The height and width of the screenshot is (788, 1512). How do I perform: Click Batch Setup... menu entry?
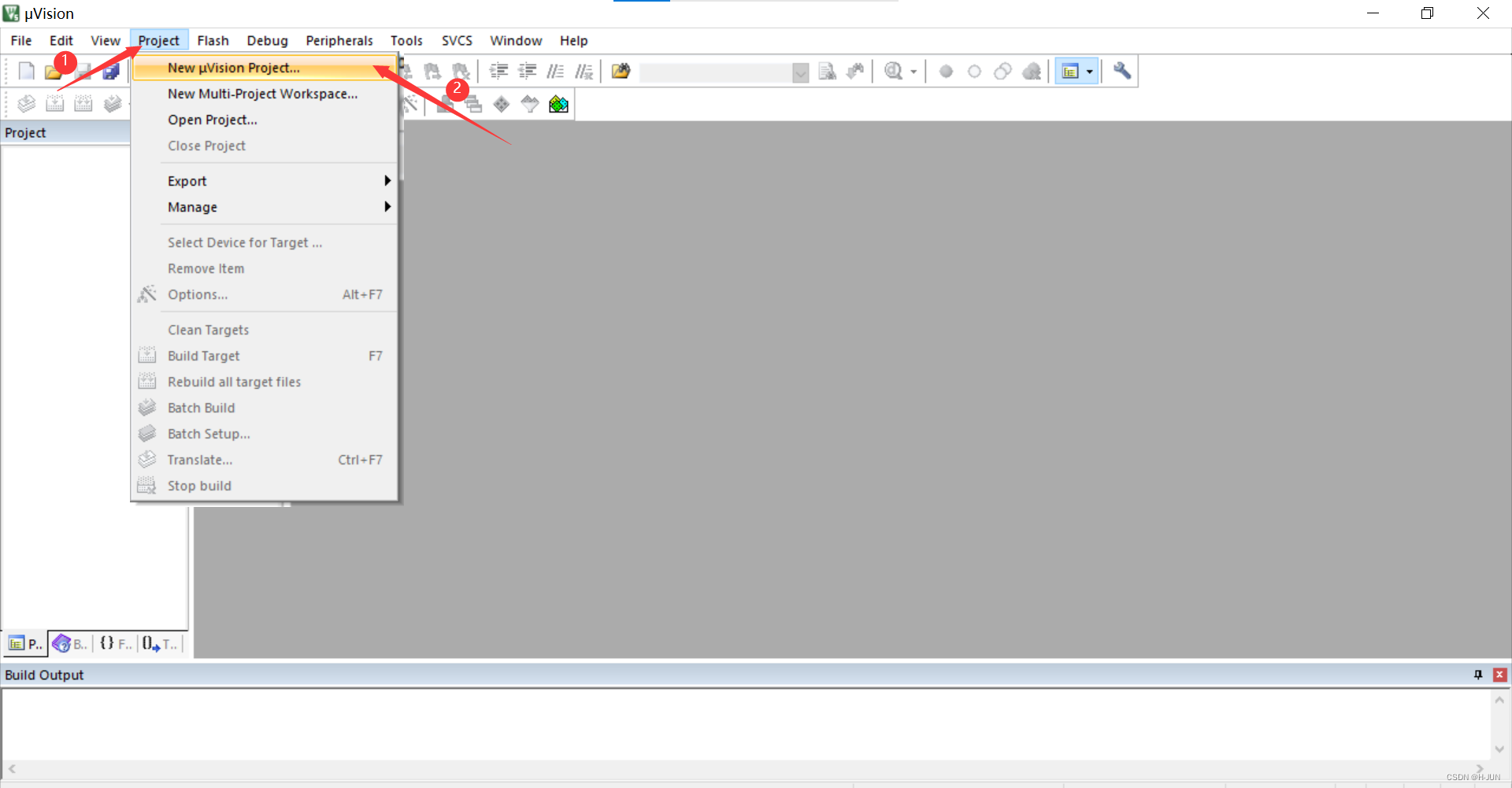pos(264,434)
